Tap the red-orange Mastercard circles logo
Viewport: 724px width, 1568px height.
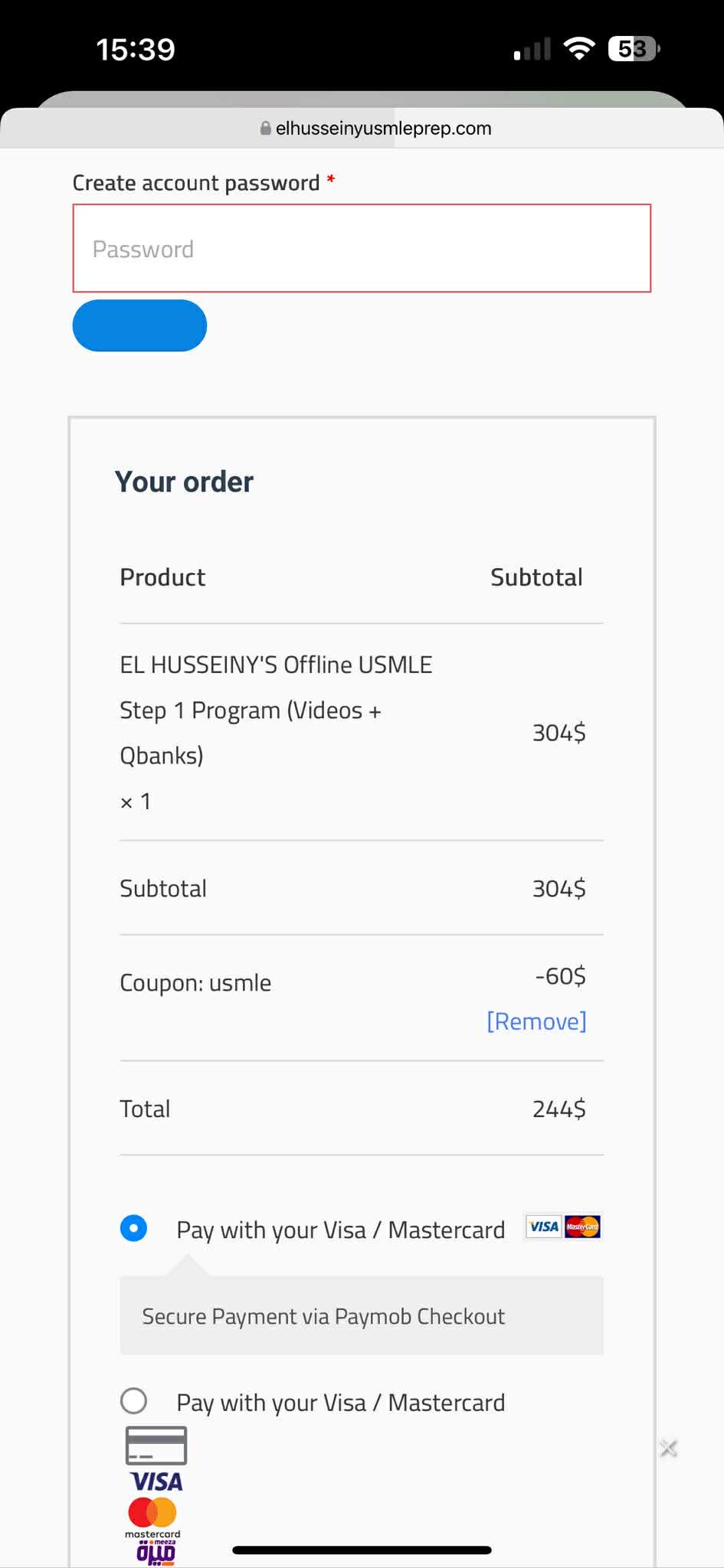click(x=152, y=1513)
